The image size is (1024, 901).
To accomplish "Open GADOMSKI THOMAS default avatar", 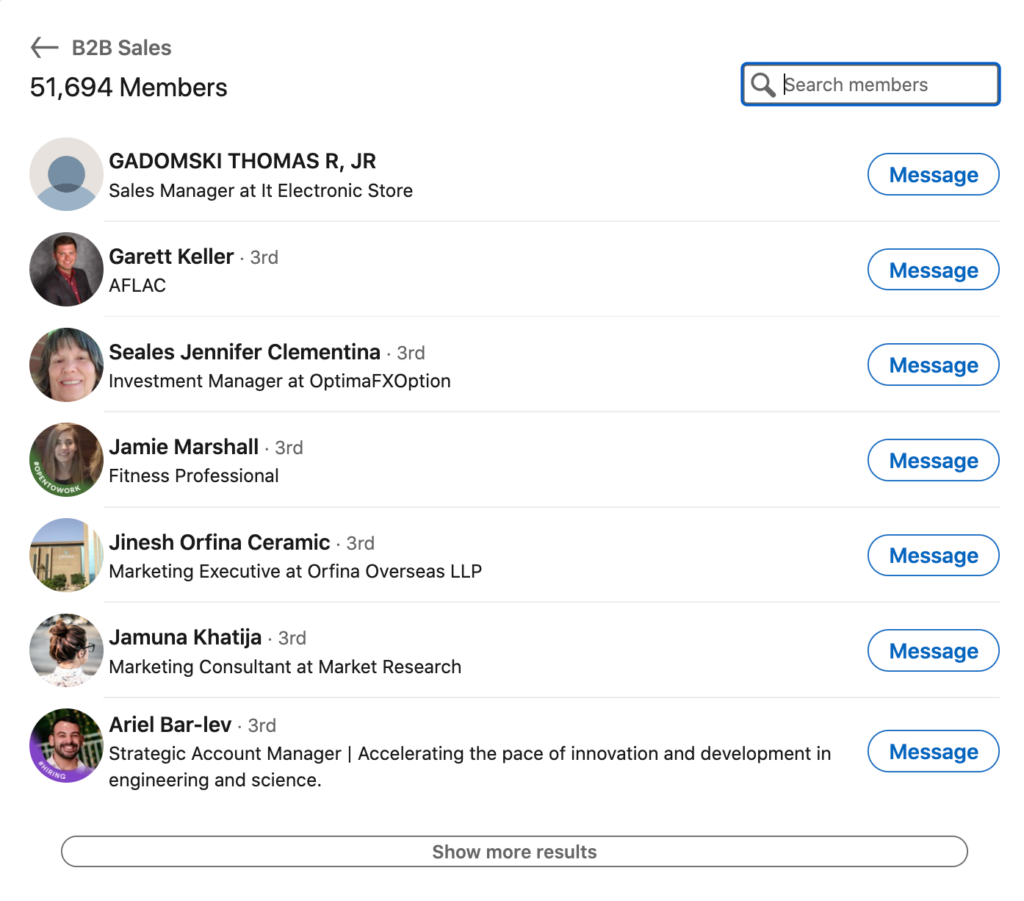I will [67, 174].
